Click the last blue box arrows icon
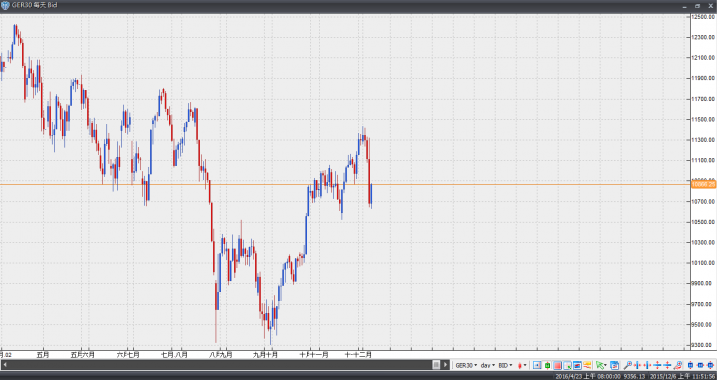This screenshot has height=380, width=720. click(710, 365)
